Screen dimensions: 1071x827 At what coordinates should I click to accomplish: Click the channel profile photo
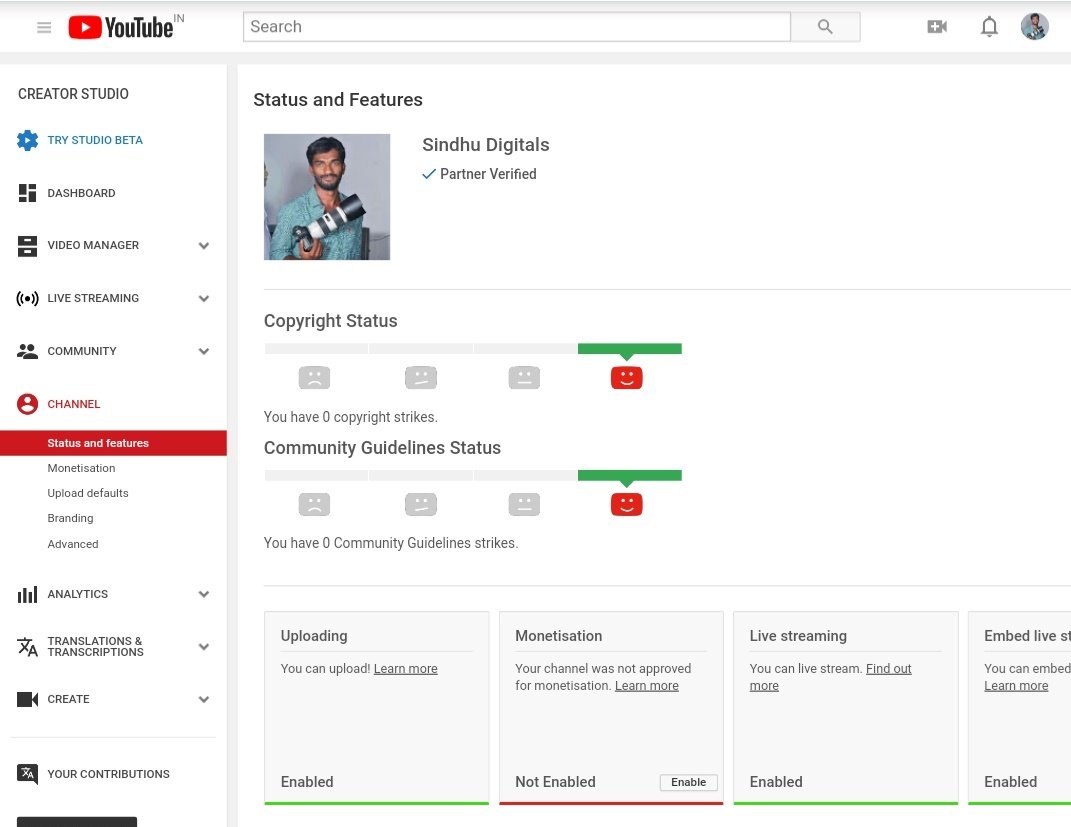327,197
